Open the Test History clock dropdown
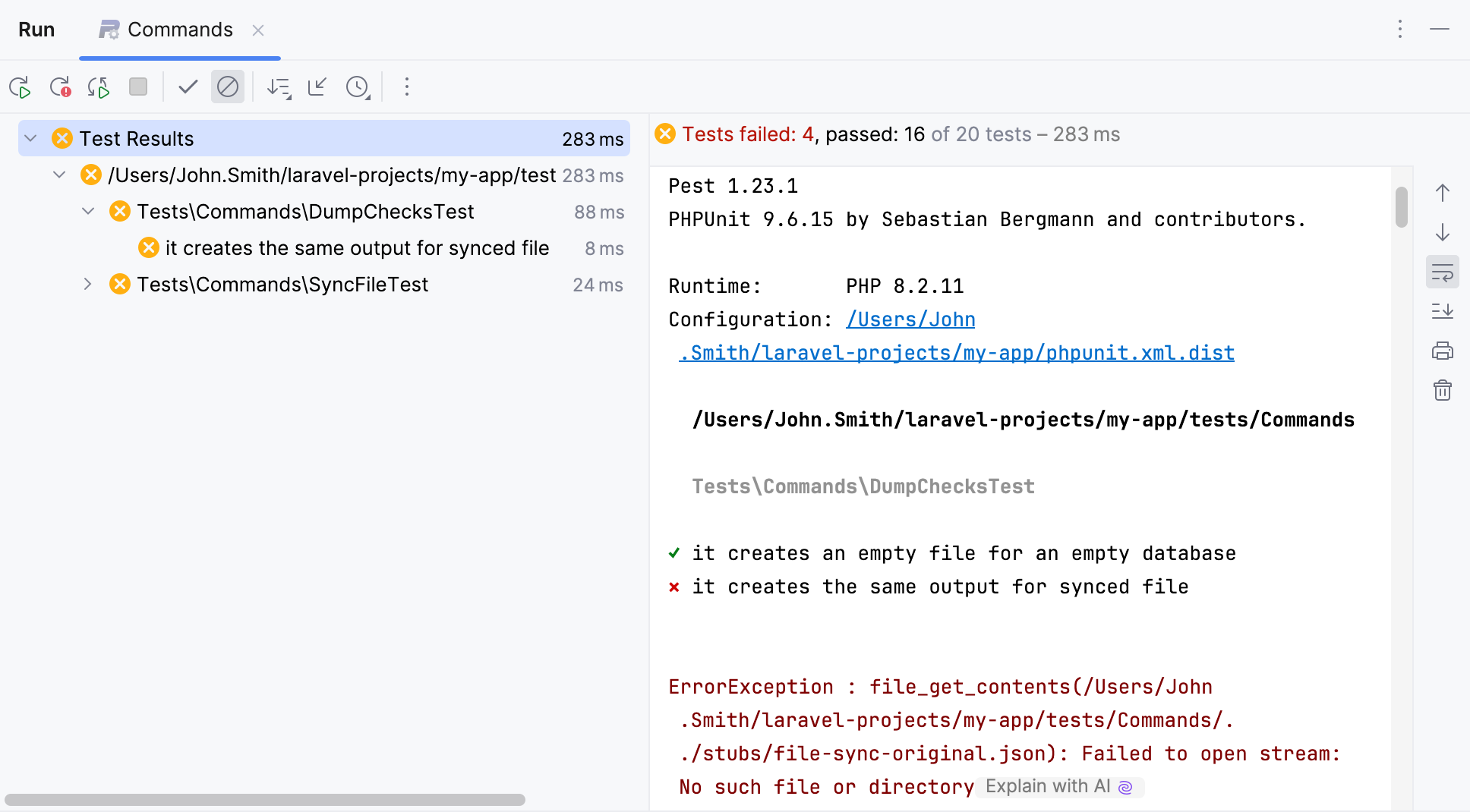1470x812 pixels. [x=358, y=87]
